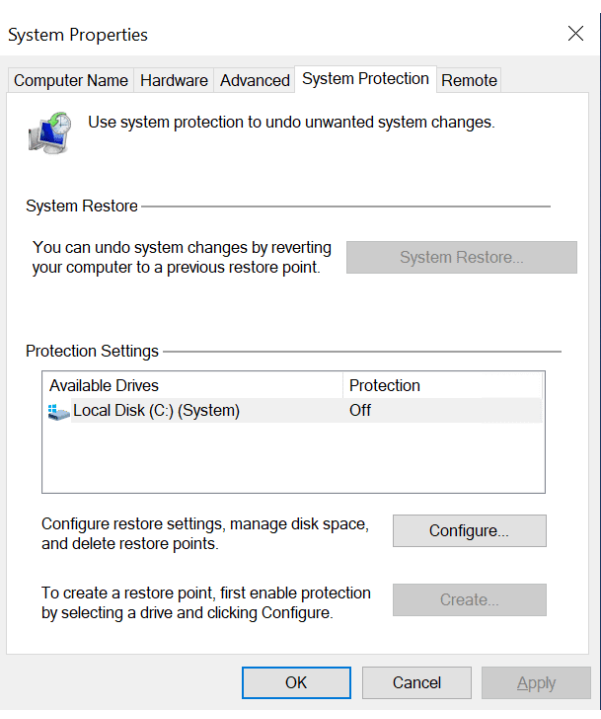Click the Off protection status cell
This screenshot has width=601, height=719.
point(360,411)
